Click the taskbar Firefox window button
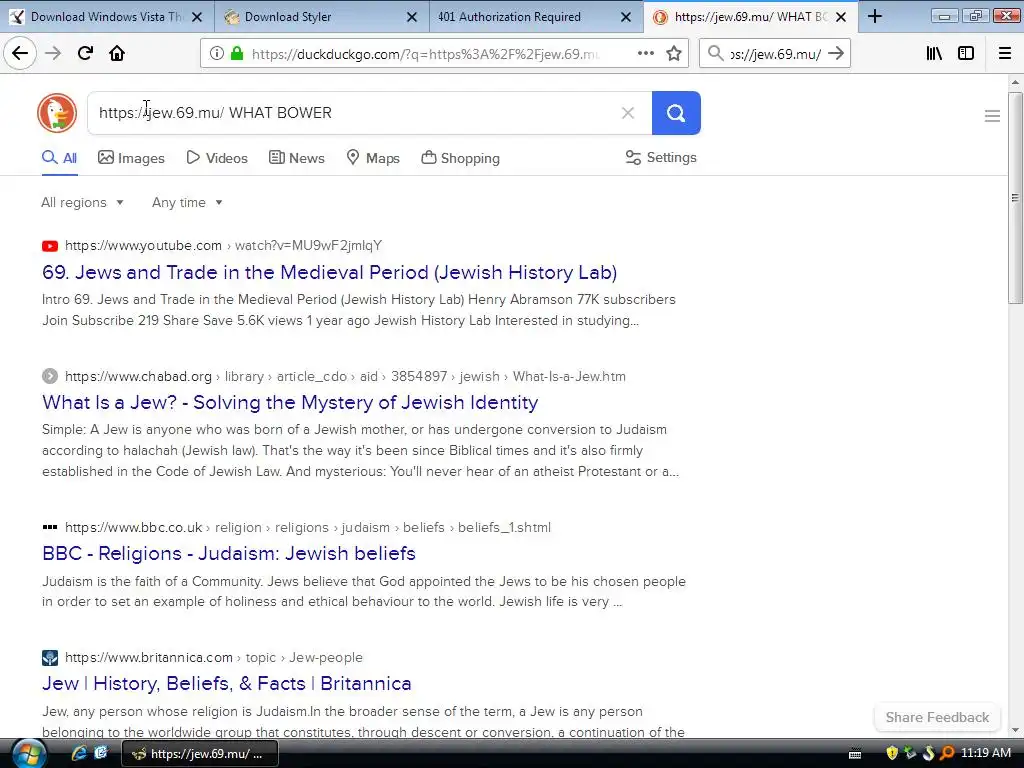Viewport: 1024px width, 768px height. (200, 754)
